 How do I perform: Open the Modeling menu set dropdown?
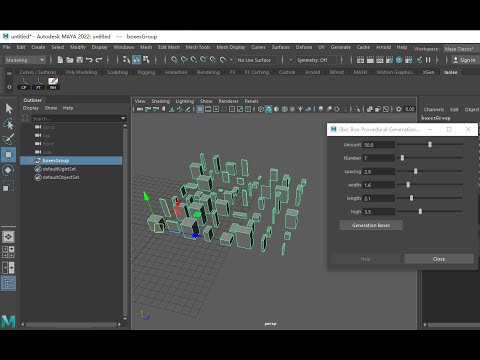pos(25,60)
